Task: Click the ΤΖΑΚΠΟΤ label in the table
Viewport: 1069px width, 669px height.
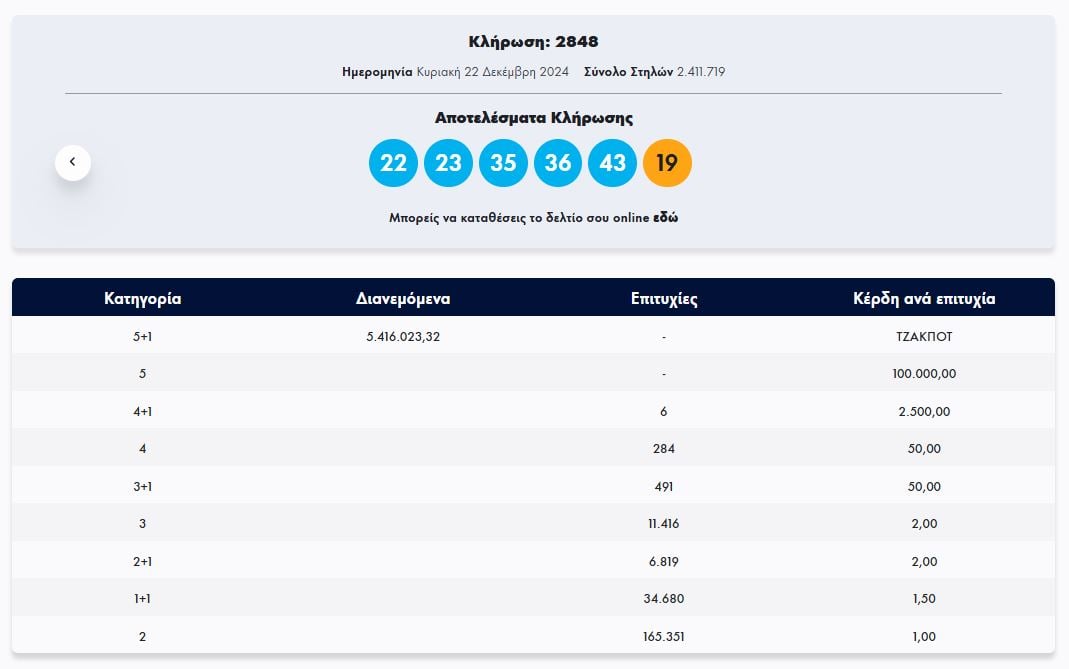Action: pos(924,335)
